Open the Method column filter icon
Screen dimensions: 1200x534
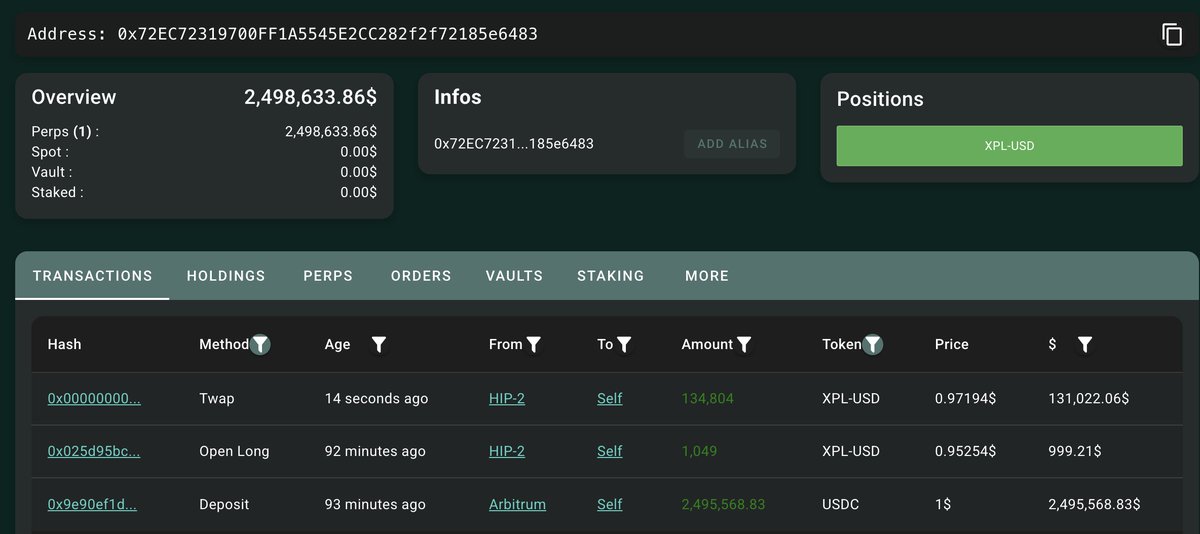[260, 344]
